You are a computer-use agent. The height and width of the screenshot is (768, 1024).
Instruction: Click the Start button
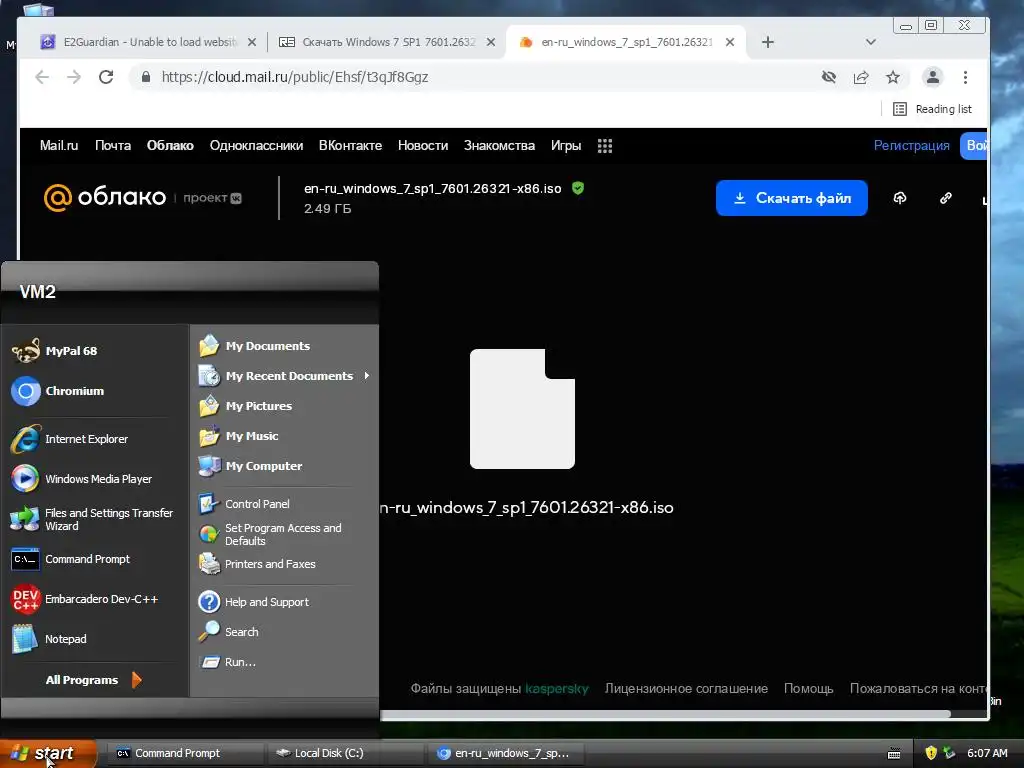click(47, 753)
